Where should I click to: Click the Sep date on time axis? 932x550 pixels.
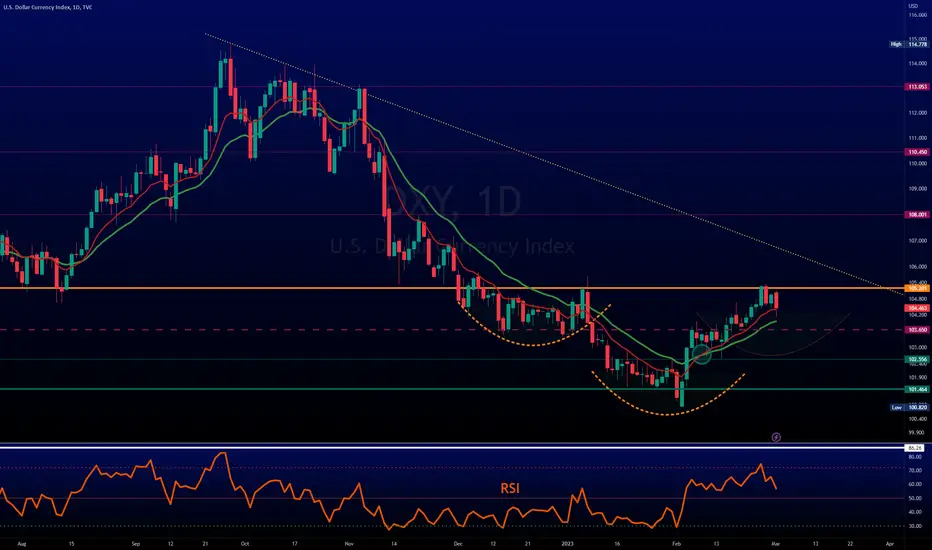tap(136, 543)
